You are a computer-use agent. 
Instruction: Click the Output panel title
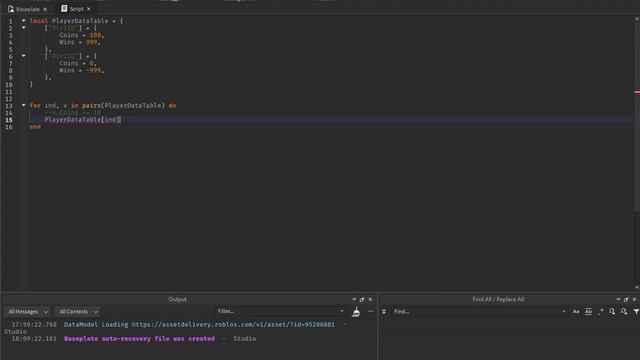click(177, 299)
